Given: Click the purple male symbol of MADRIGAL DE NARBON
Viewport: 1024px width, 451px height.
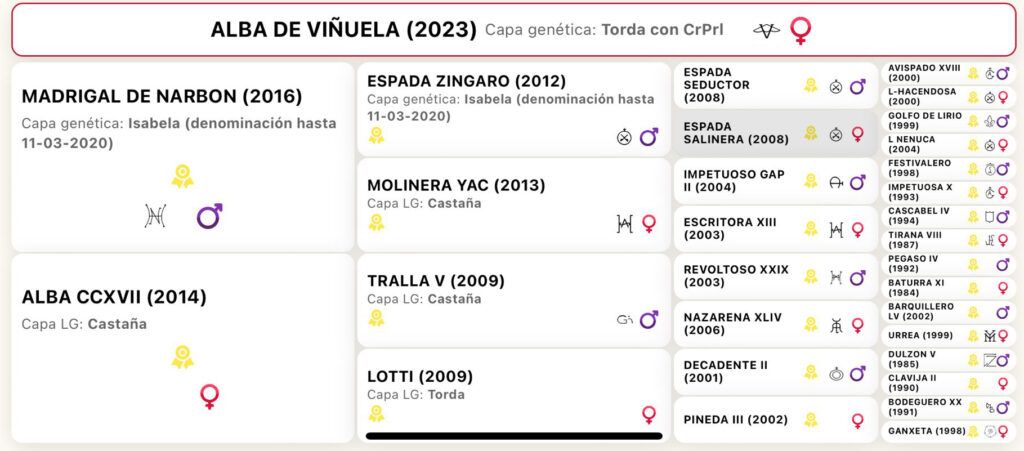Looking at the screenshot, I should coord(210,216).
